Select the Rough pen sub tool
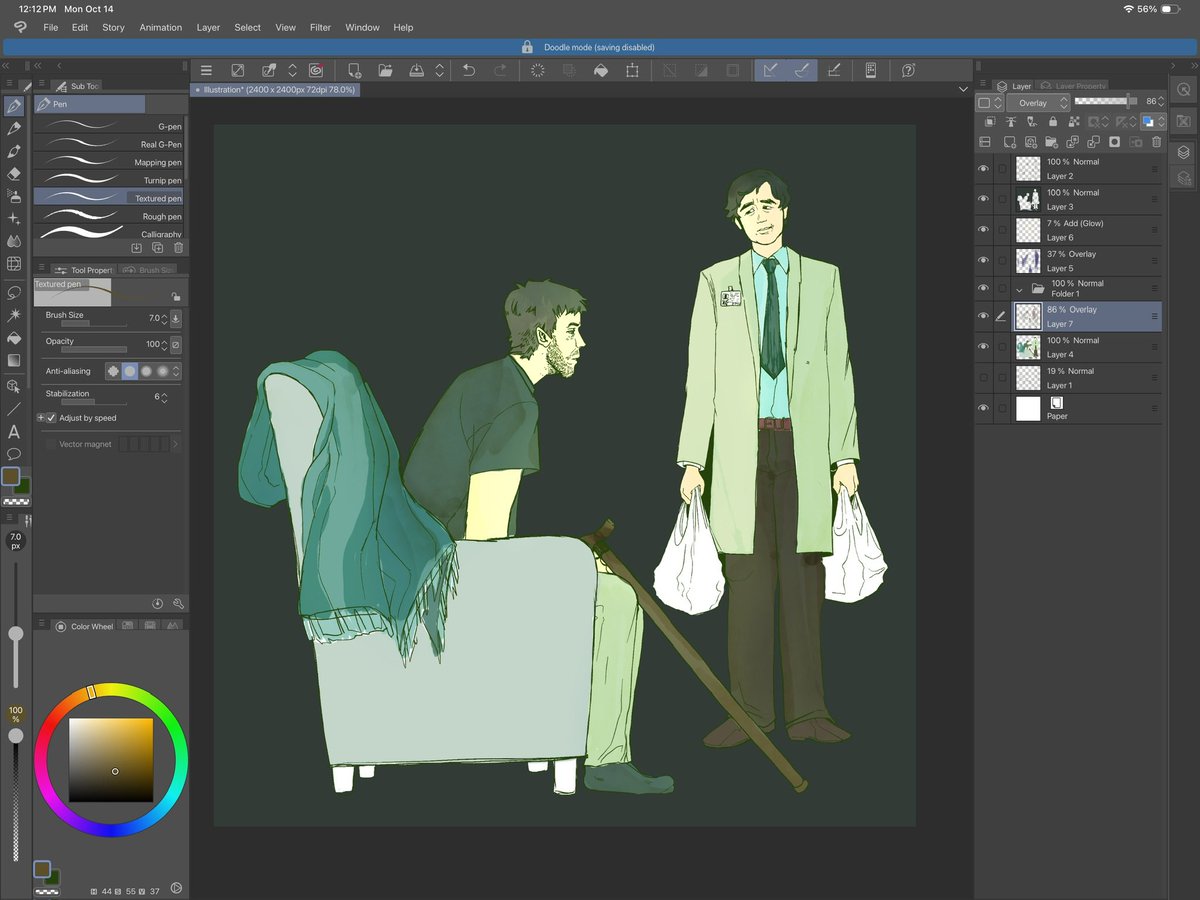The image size is (1200, 900). tap(109, 216)
